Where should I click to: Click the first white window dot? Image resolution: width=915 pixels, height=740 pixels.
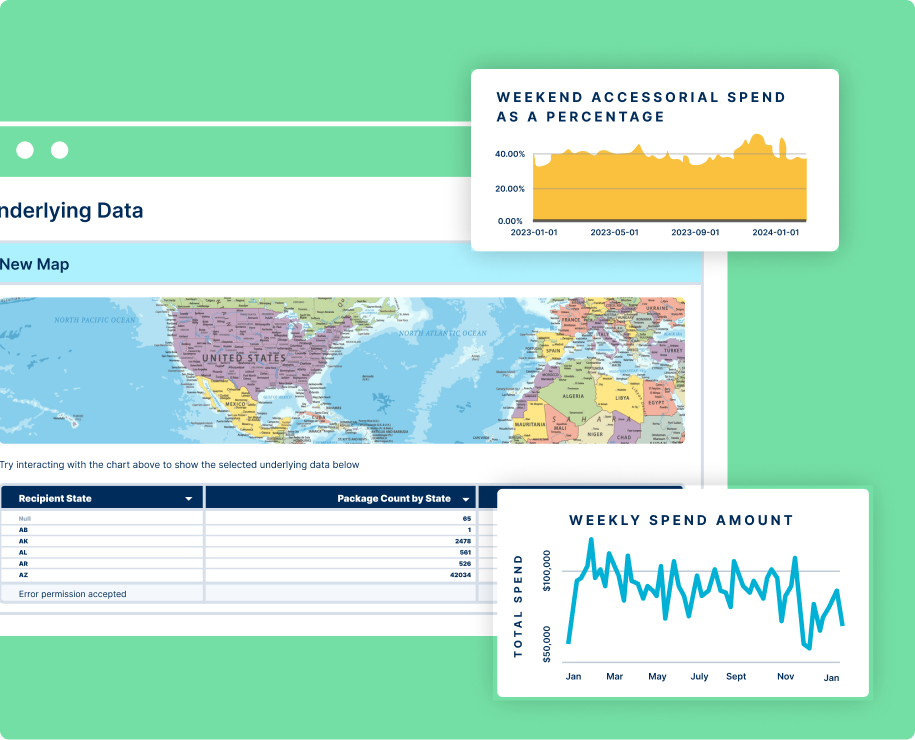25,150
